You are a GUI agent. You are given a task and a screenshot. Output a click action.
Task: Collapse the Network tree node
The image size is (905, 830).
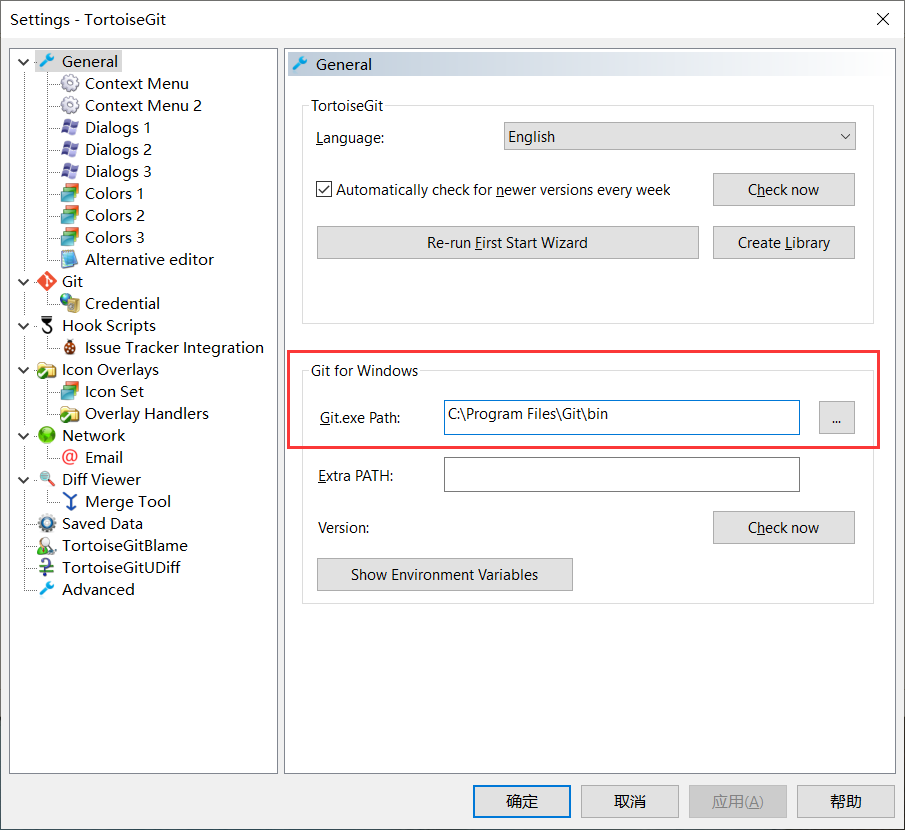tap(24, 436)
